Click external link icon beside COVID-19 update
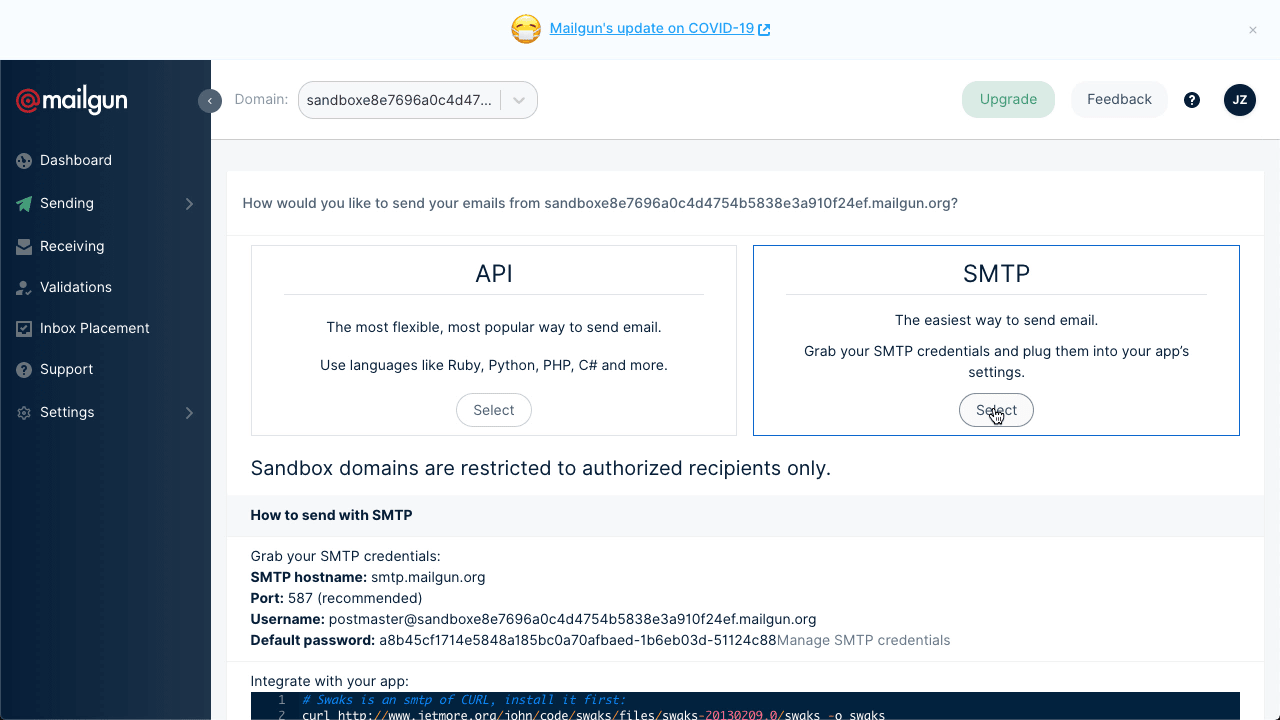This screenshot has width=1280, height=720. pos(764,30)
